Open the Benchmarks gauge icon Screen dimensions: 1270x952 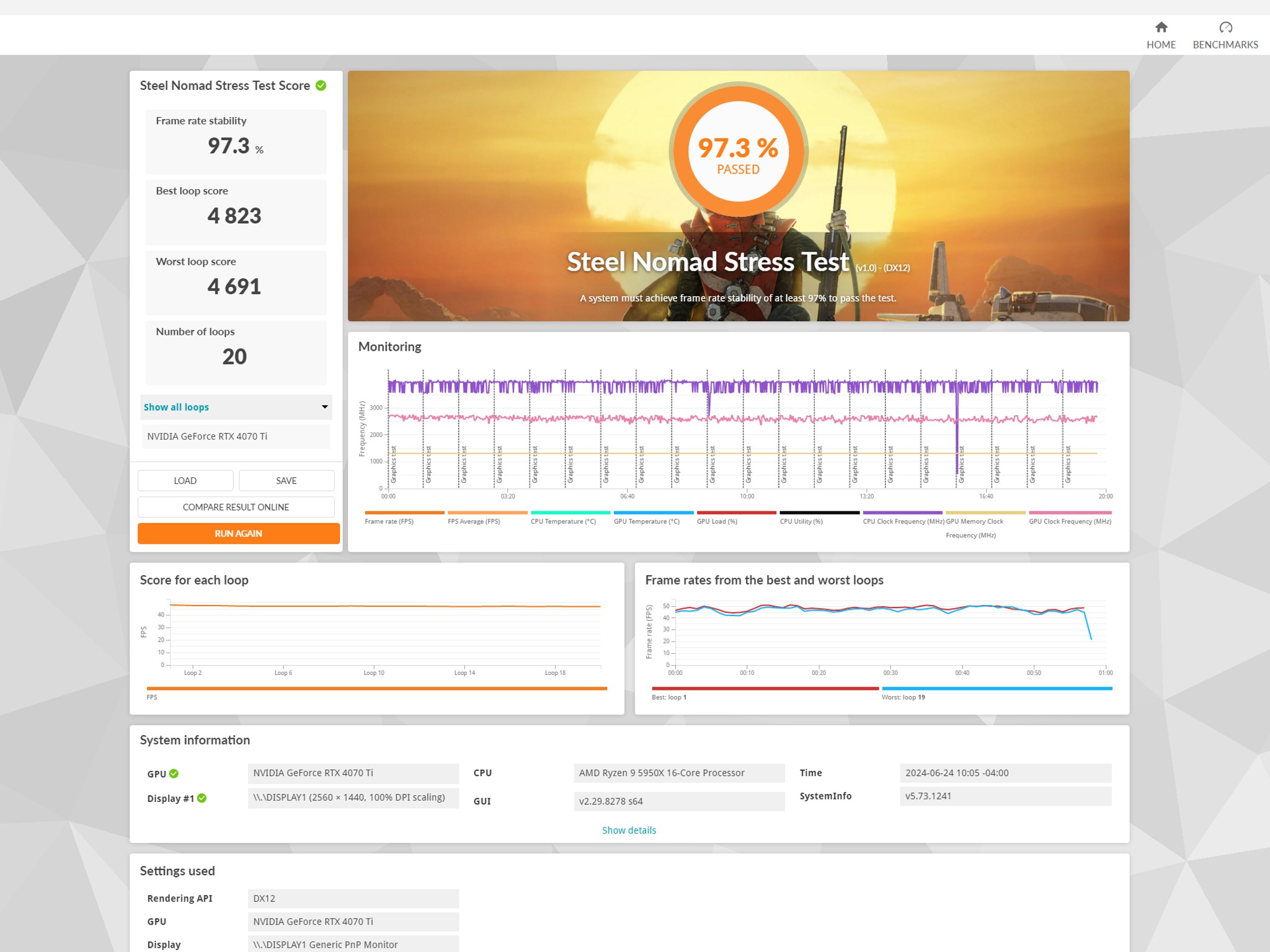[1225, 27]
